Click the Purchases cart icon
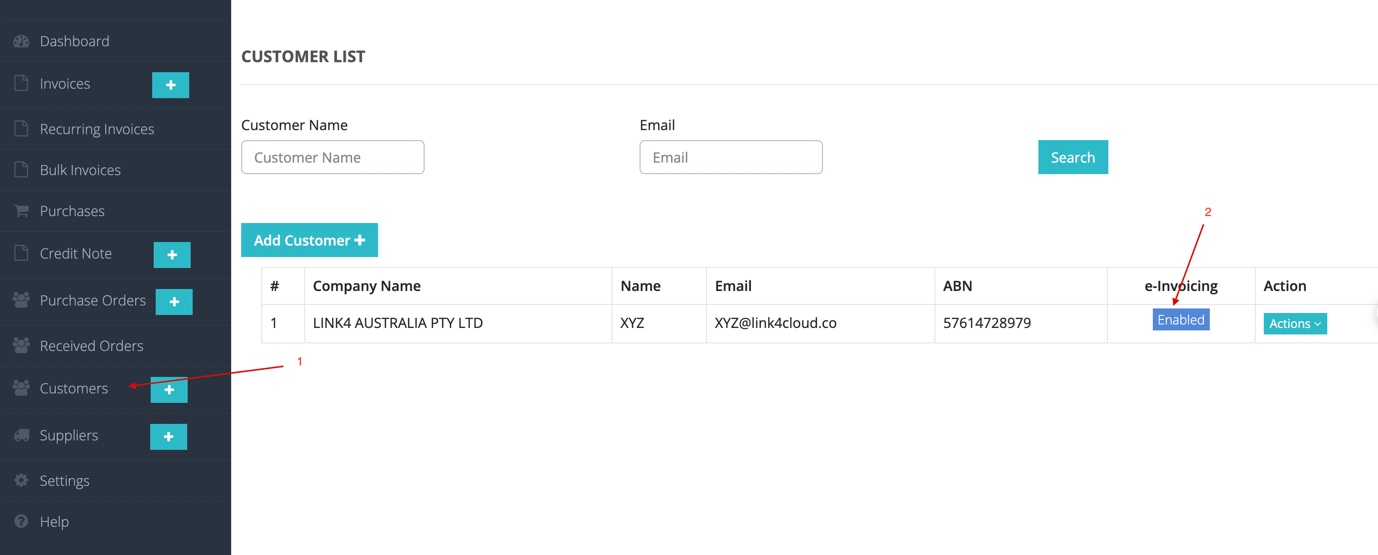This screenshot has width=1378, height=555. (21, 211)
